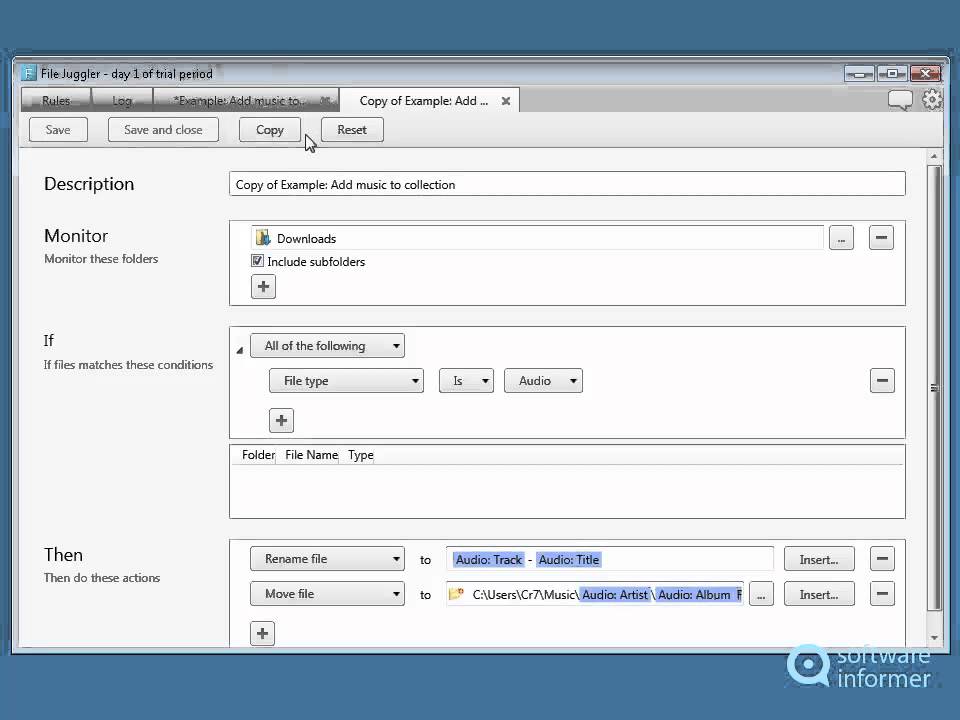
Task: Open the Rename file action dropdown
Action: pos(328,559)
